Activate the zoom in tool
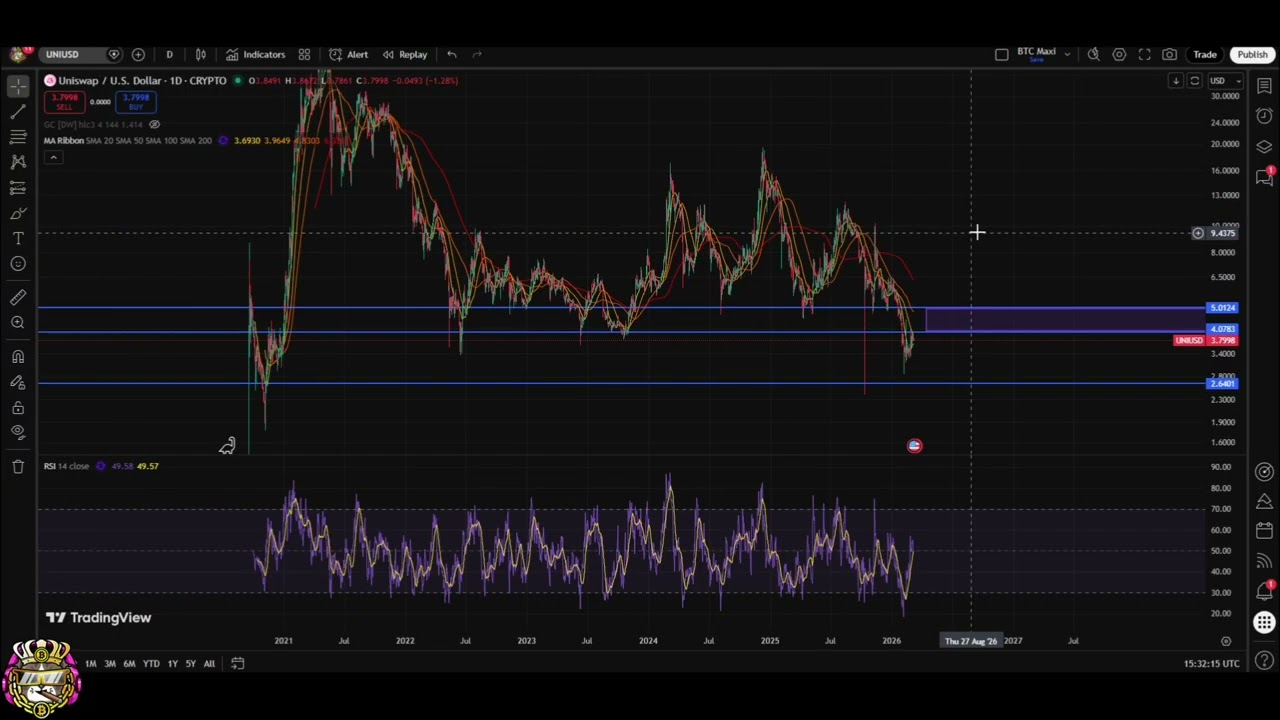The width and height of the screenshot is (1280, 720). coord(18,322)
